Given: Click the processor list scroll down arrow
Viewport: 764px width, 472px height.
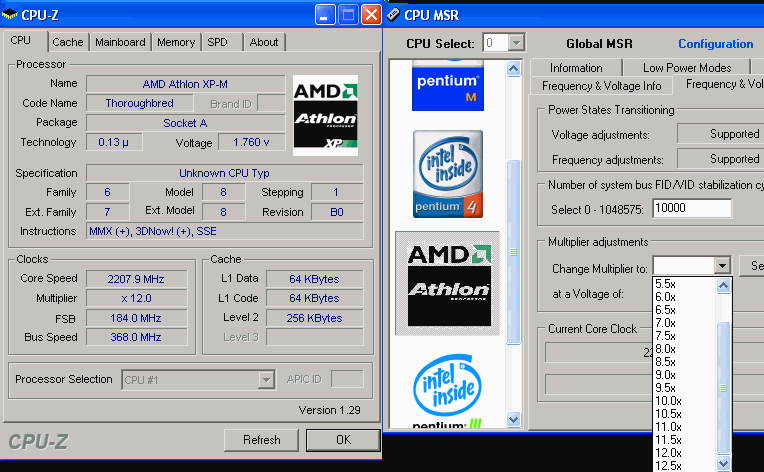Looking at the screenshot, I should (514, 419).
